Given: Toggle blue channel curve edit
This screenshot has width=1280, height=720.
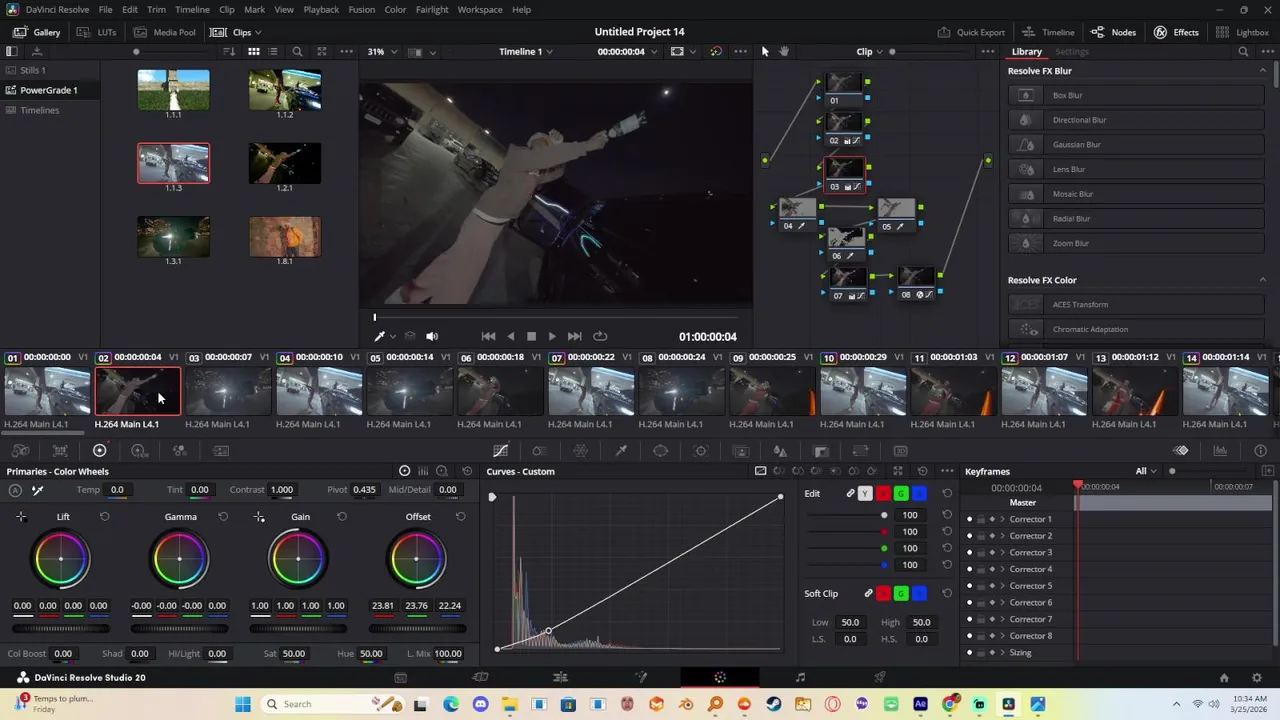Looking at the screenshot, I should coord(919,494).
